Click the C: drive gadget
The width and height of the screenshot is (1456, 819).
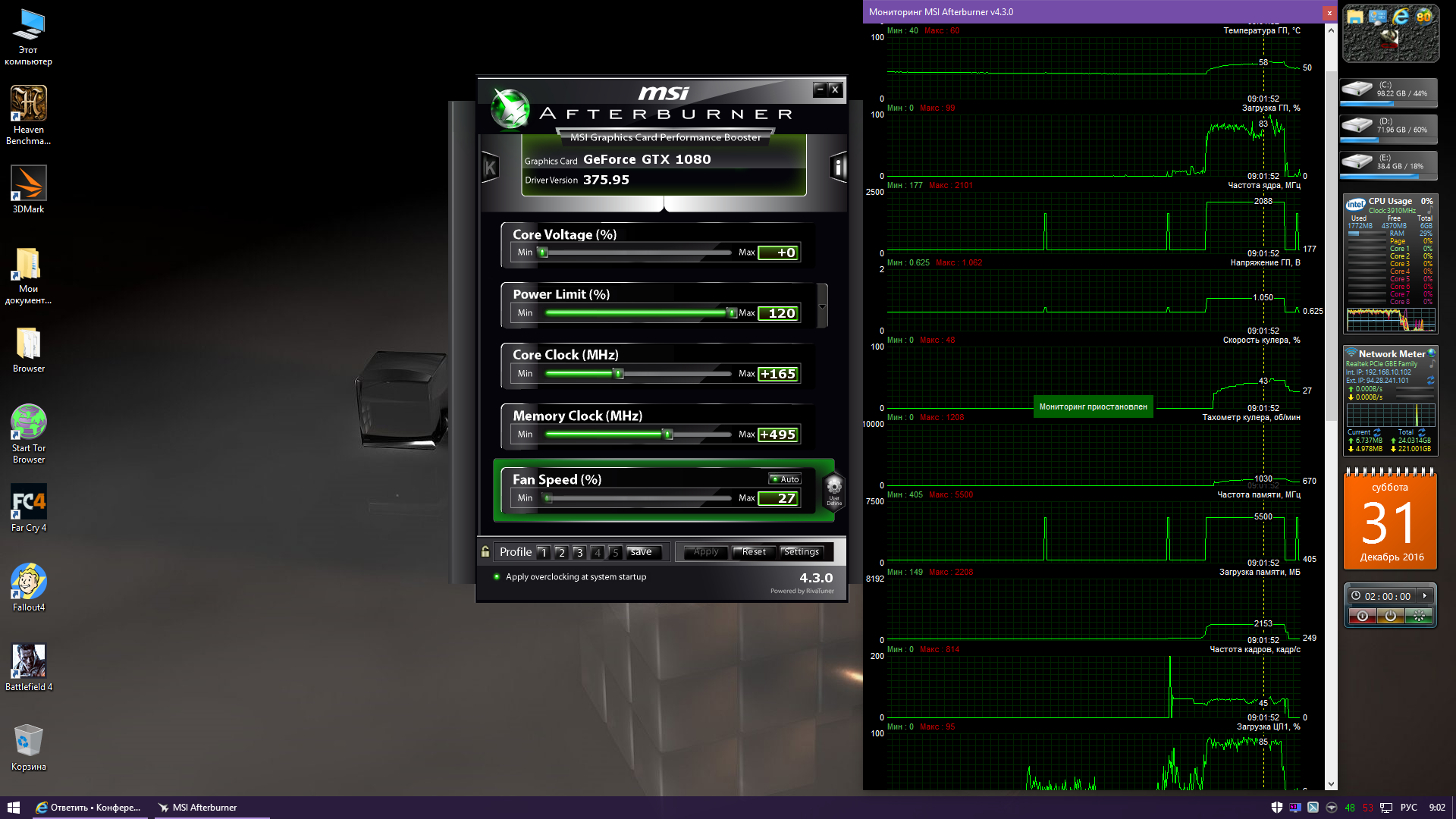pos(1389,91)
